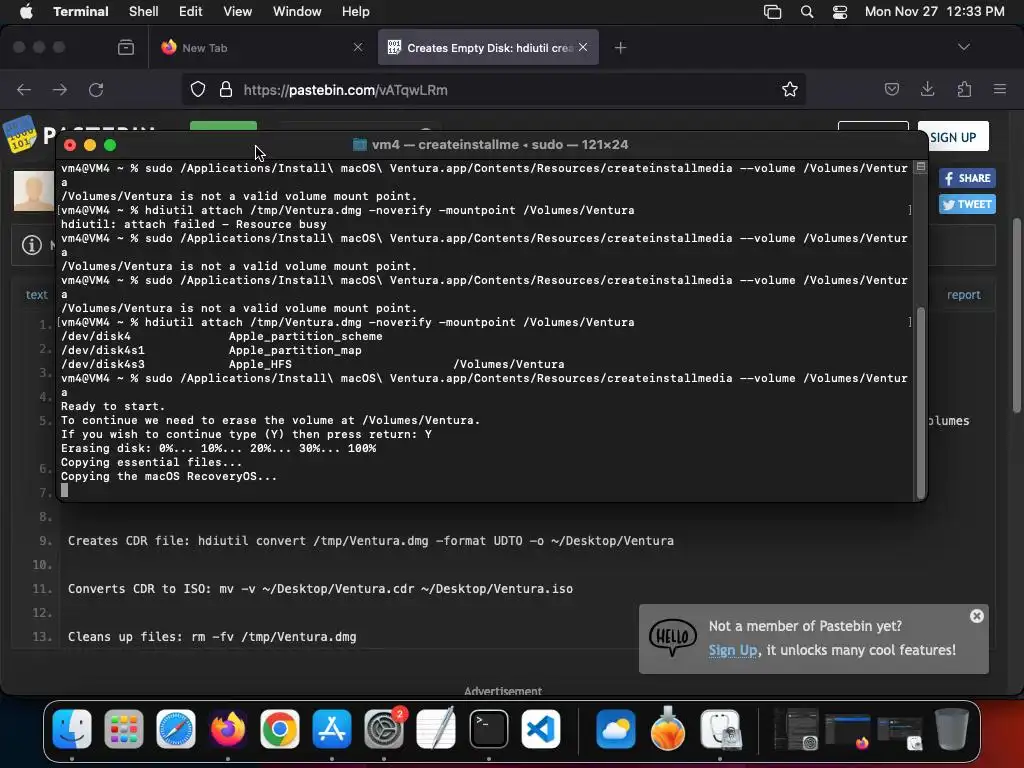Image resolution: width=1024 pixels, height=768 pixels.
Task: Click the Firefox page vertical scrollbar
Action: [1016, 313]
